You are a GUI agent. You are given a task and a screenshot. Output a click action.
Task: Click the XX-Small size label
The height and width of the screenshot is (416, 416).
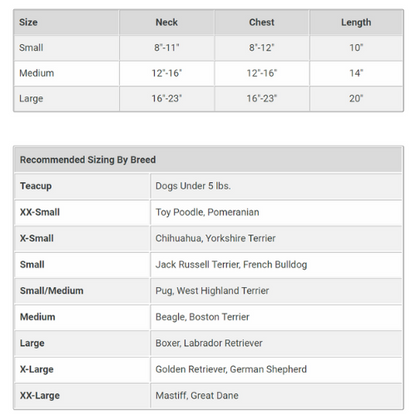click(40, 212)
